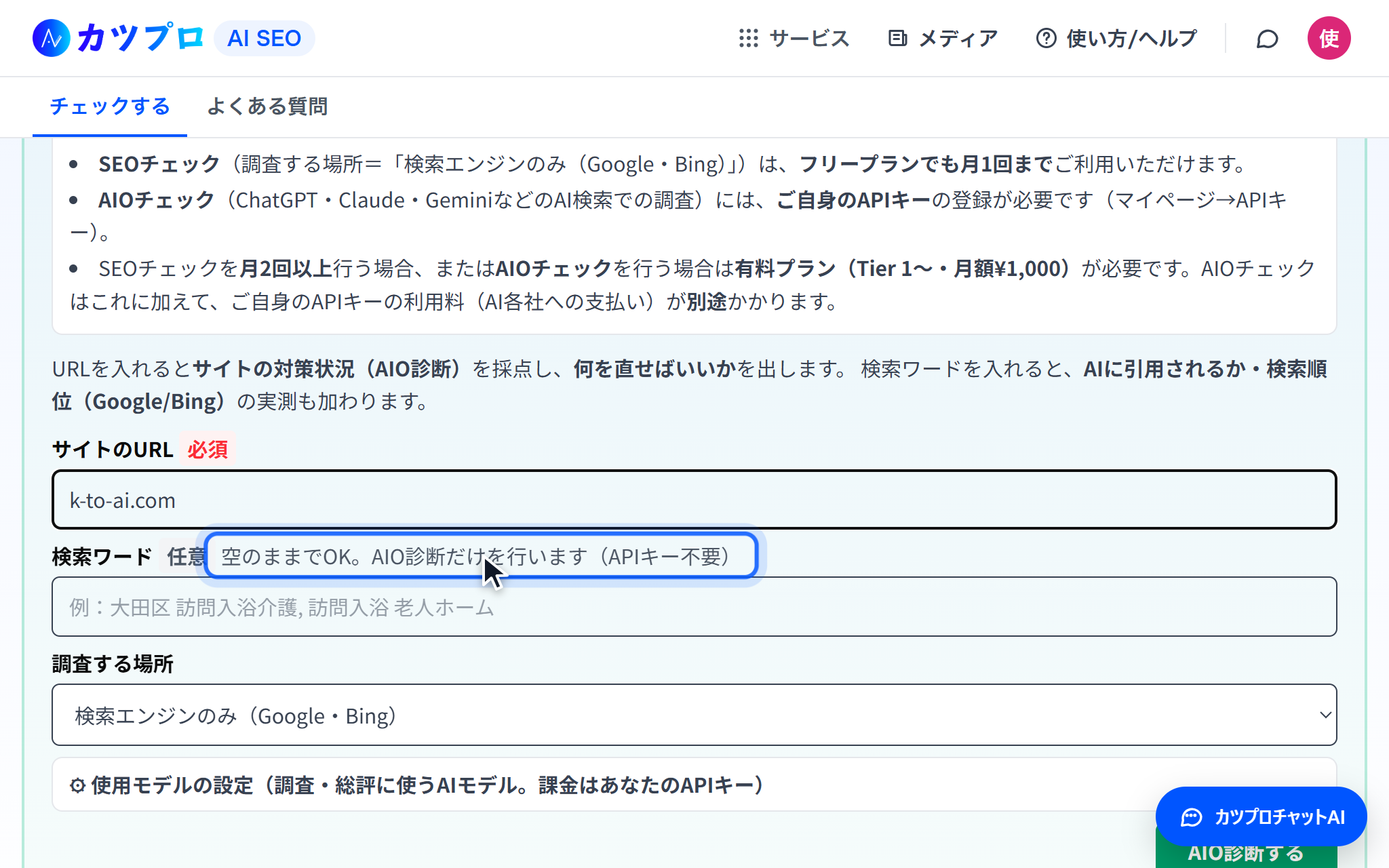Click the 任意 label badge
Image resolution: width=1389 pixels, height=868 pixels.
186,557
